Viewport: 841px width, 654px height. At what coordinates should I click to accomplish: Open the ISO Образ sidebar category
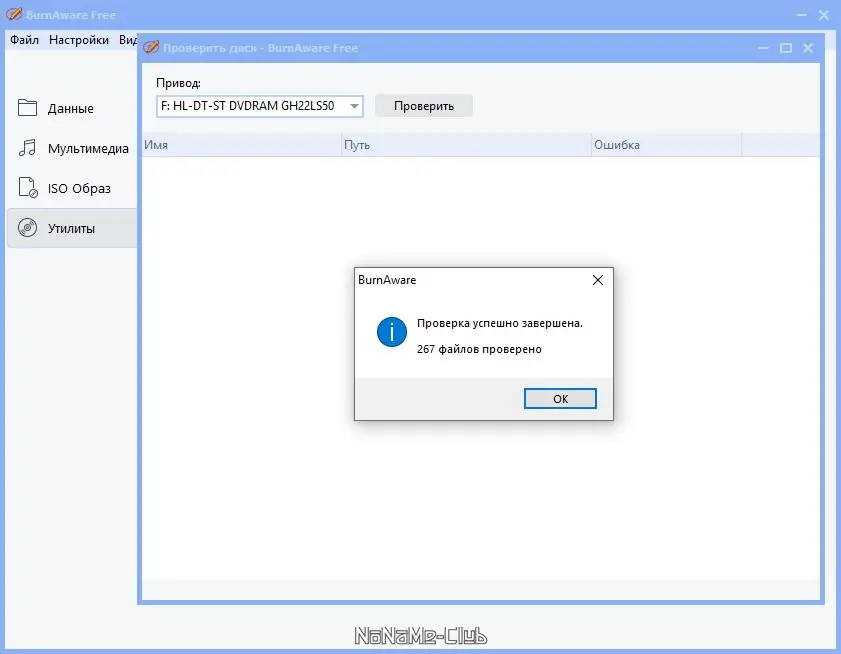72,188
